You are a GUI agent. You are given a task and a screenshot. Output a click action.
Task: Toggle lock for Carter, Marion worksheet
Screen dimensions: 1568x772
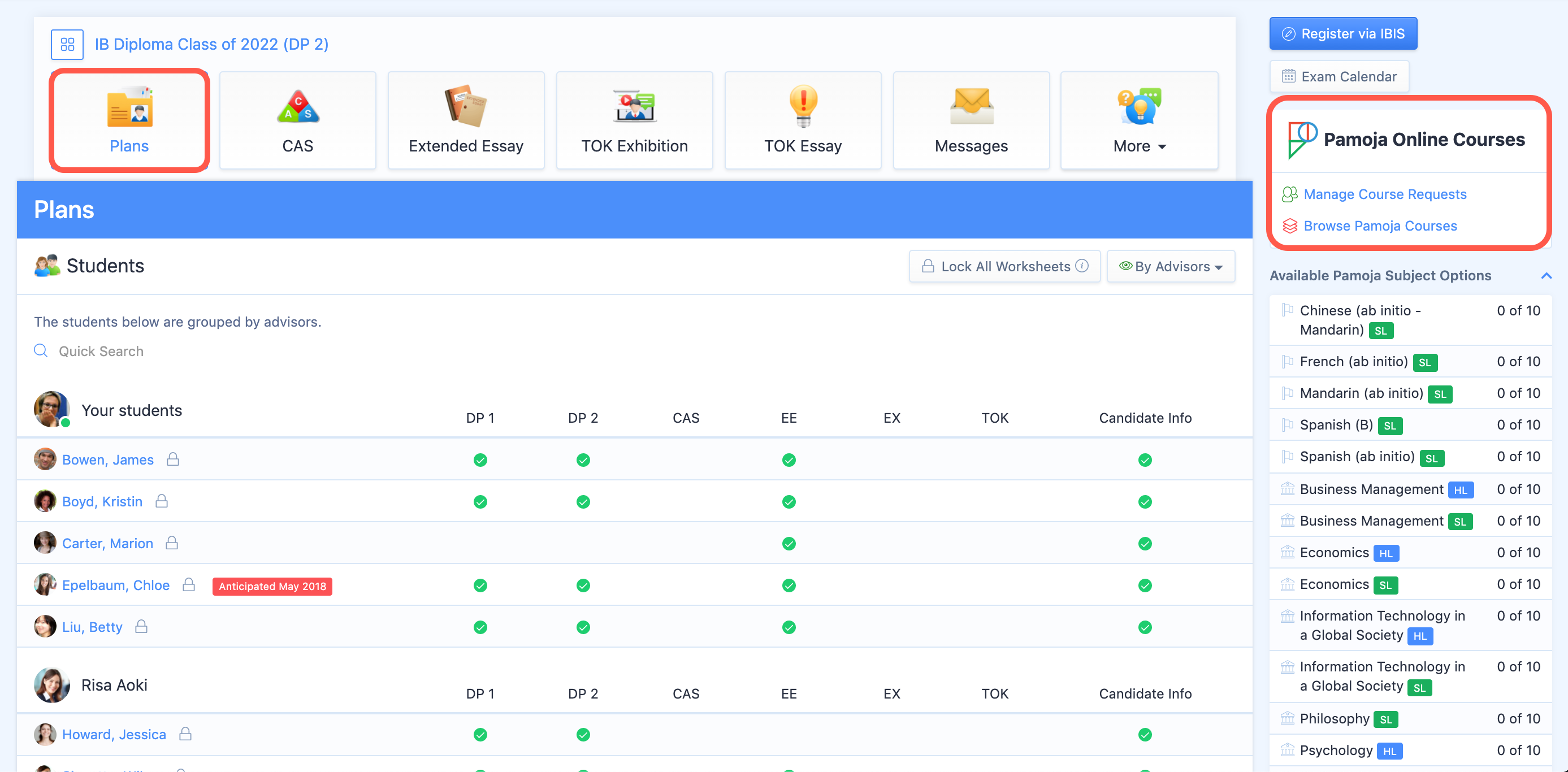(172, 543)
